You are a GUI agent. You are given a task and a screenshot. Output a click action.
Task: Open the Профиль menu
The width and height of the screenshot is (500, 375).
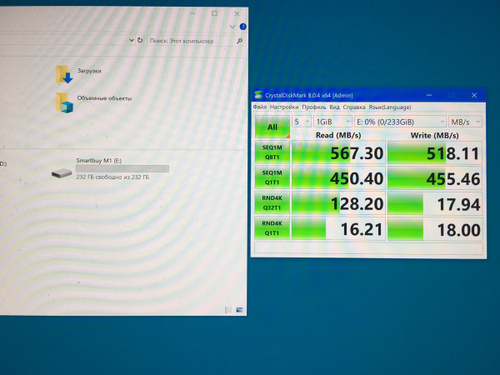314,107
